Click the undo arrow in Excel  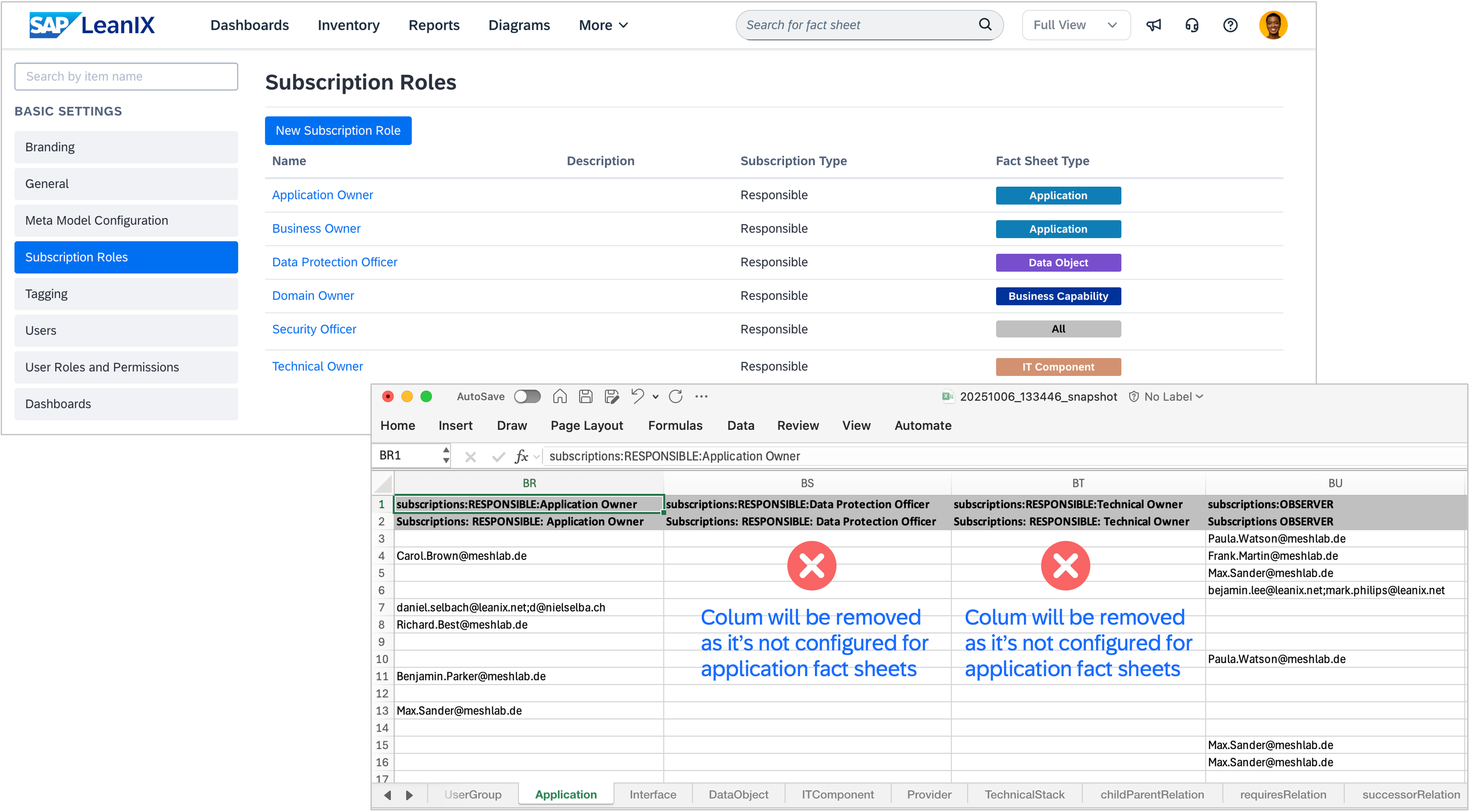(x=637, y=396)
